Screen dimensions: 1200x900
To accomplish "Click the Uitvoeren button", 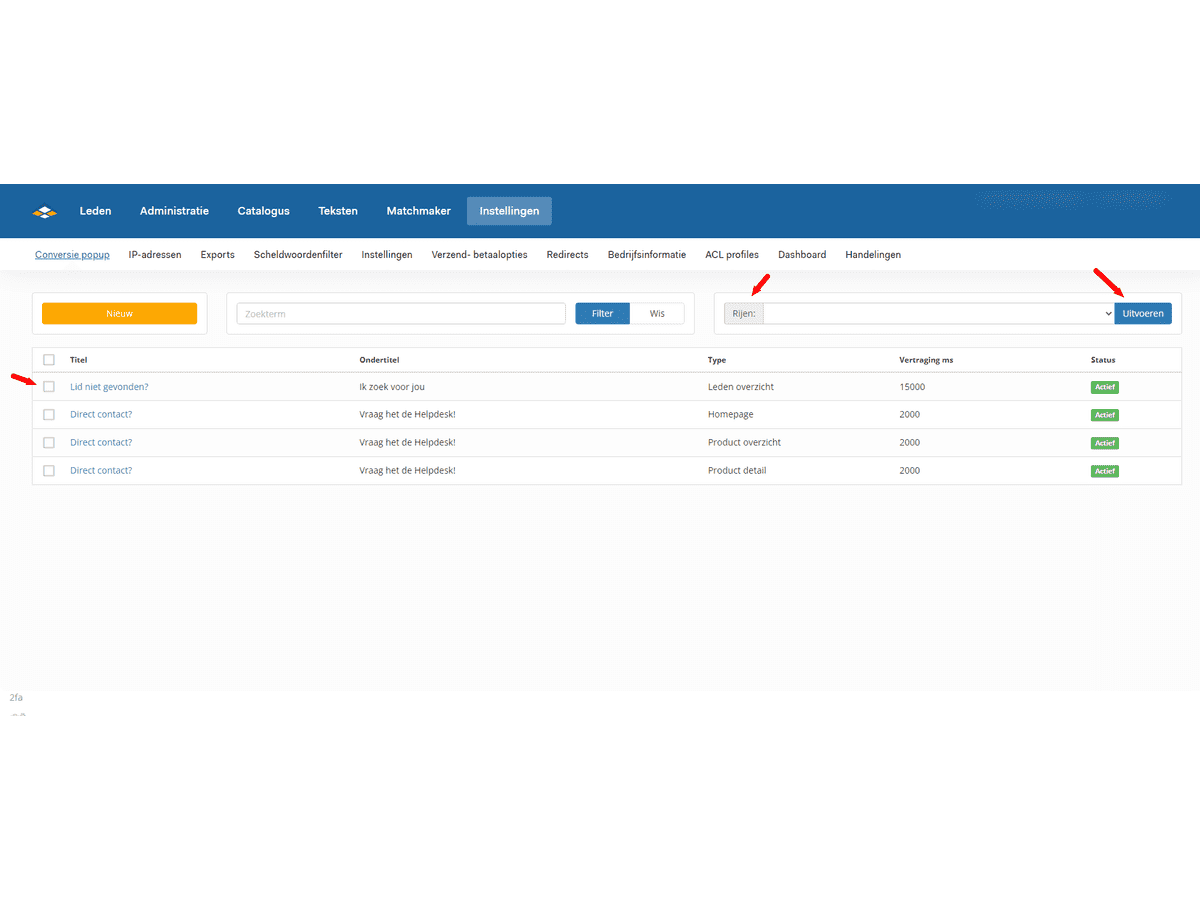I will [1143, 314].
